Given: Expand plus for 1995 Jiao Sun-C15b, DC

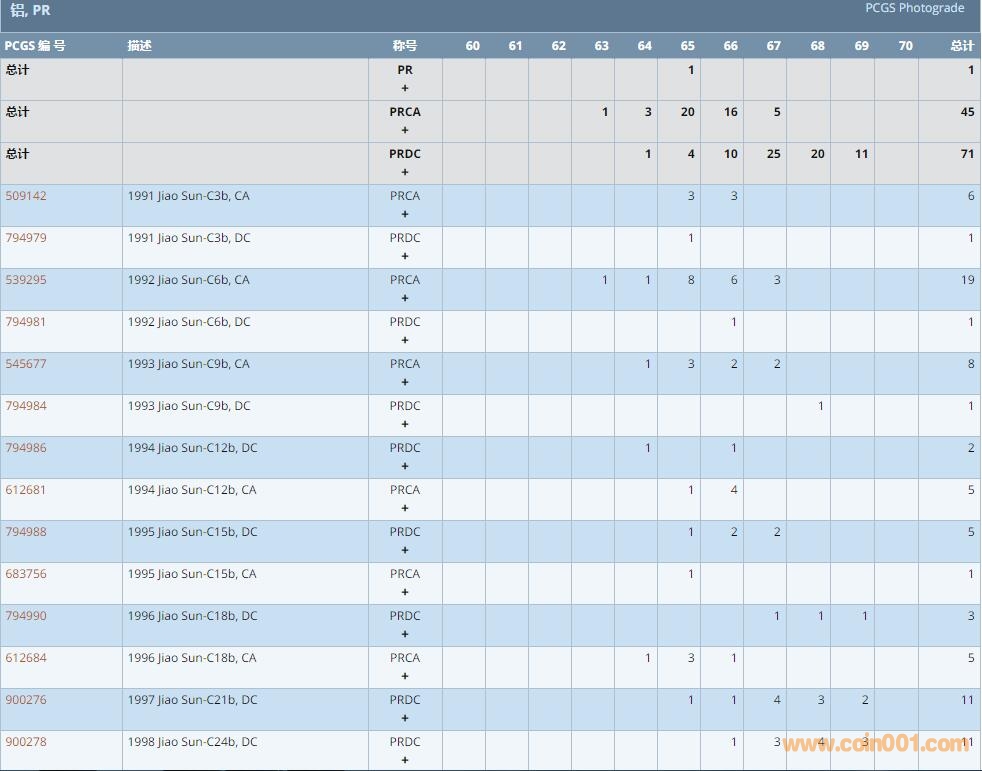Looking at the screenshot, I should pos(405,550).
